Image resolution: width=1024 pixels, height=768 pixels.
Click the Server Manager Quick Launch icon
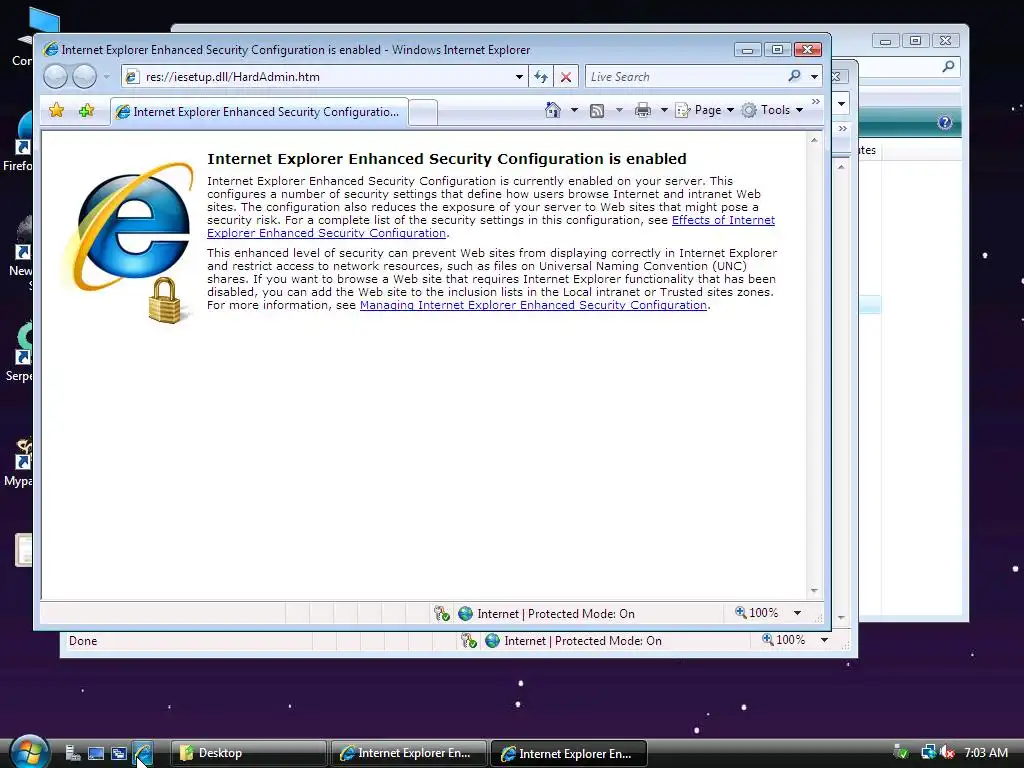73,754
